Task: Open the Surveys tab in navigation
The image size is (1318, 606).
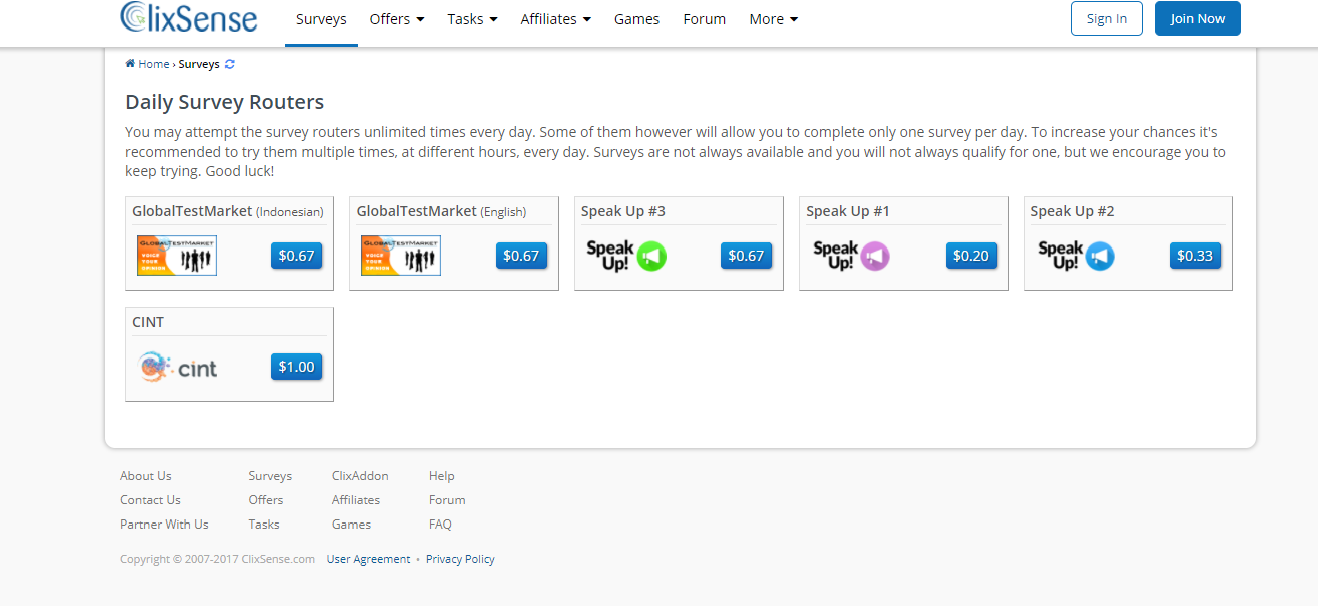Action: (321, 19)
